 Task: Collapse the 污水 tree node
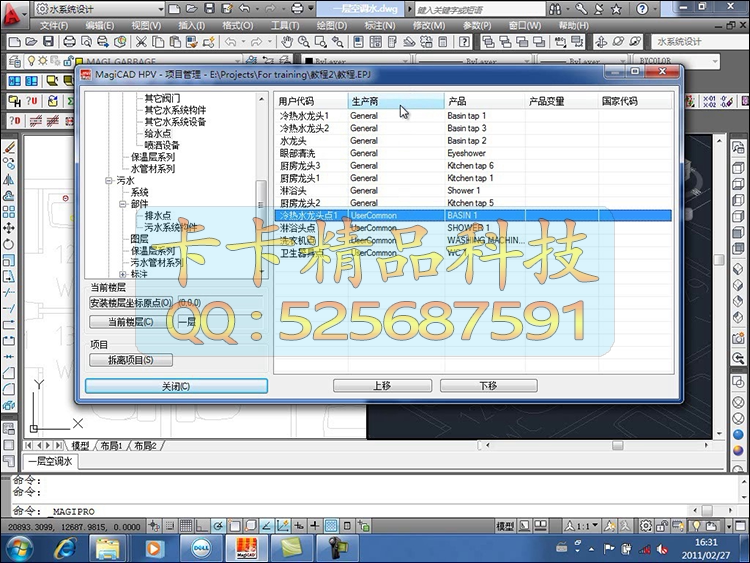click(x=109, y=180)
